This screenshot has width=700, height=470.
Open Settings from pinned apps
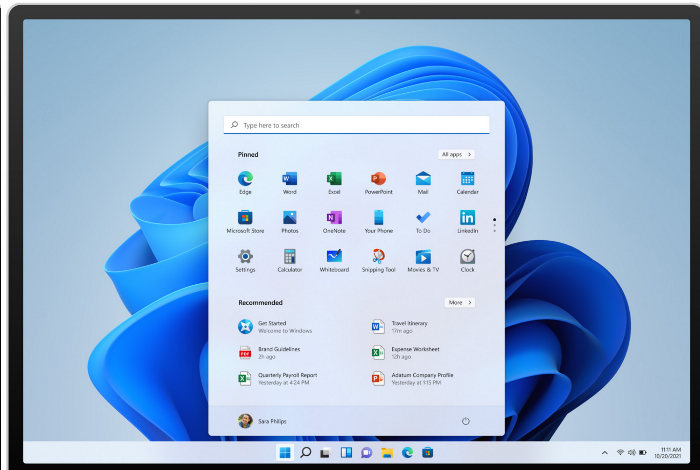[x=245, y=260]
